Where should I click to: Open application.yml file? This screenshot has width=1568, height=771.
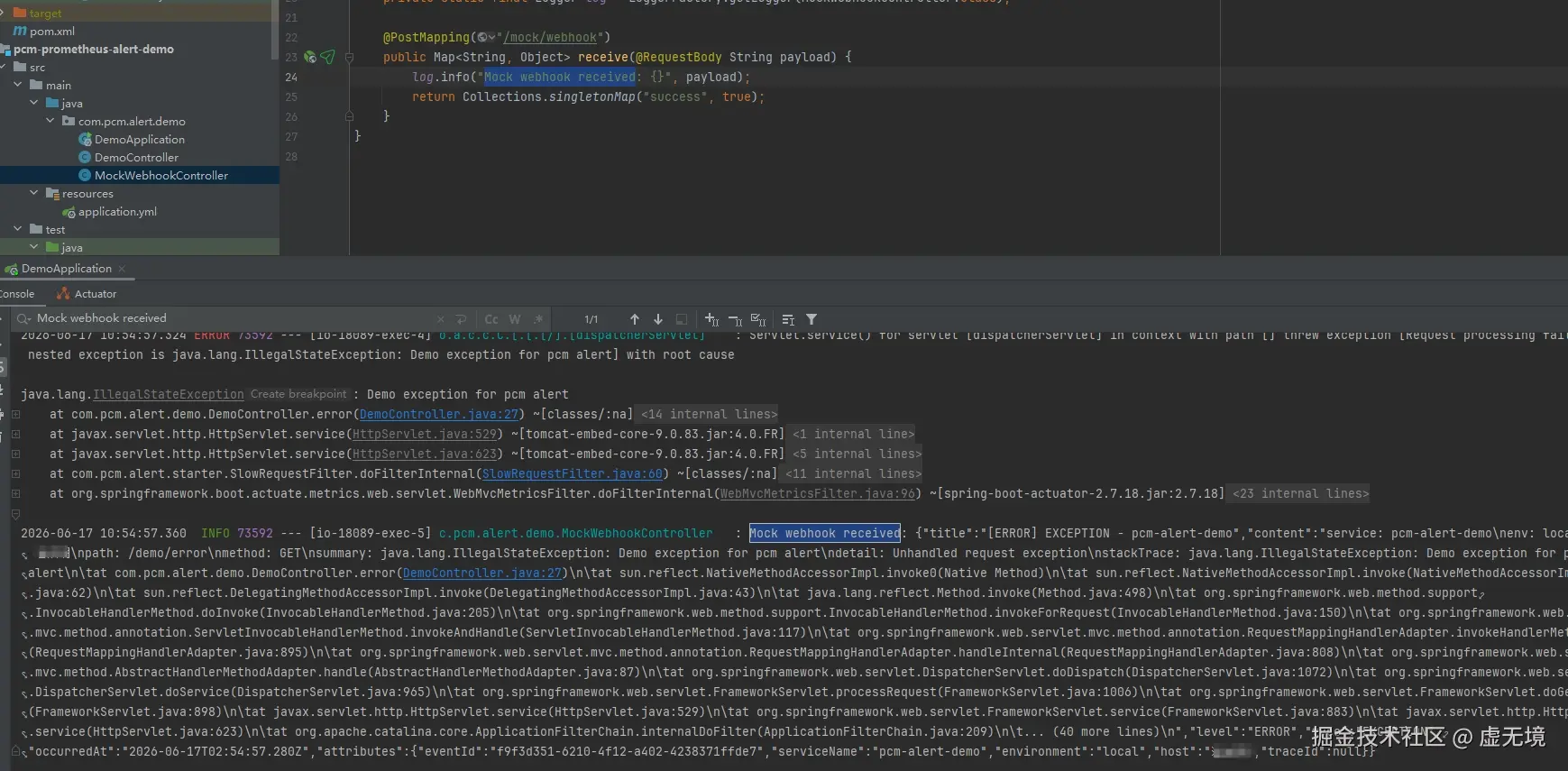[117, 211]
